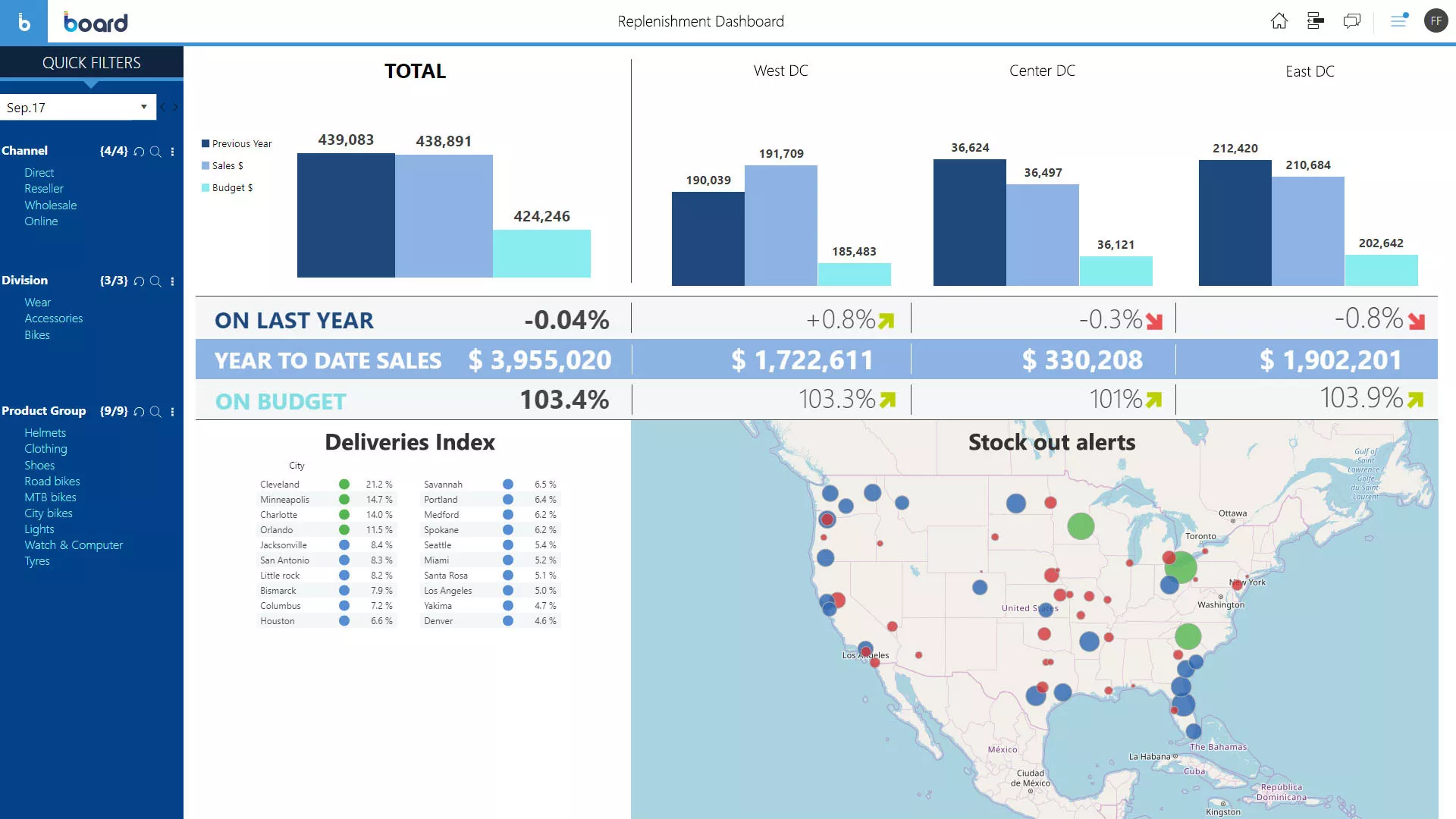This screenshot has height=819, width=1456.
Task: Click the Division options kebab icon
Action: 172,280
